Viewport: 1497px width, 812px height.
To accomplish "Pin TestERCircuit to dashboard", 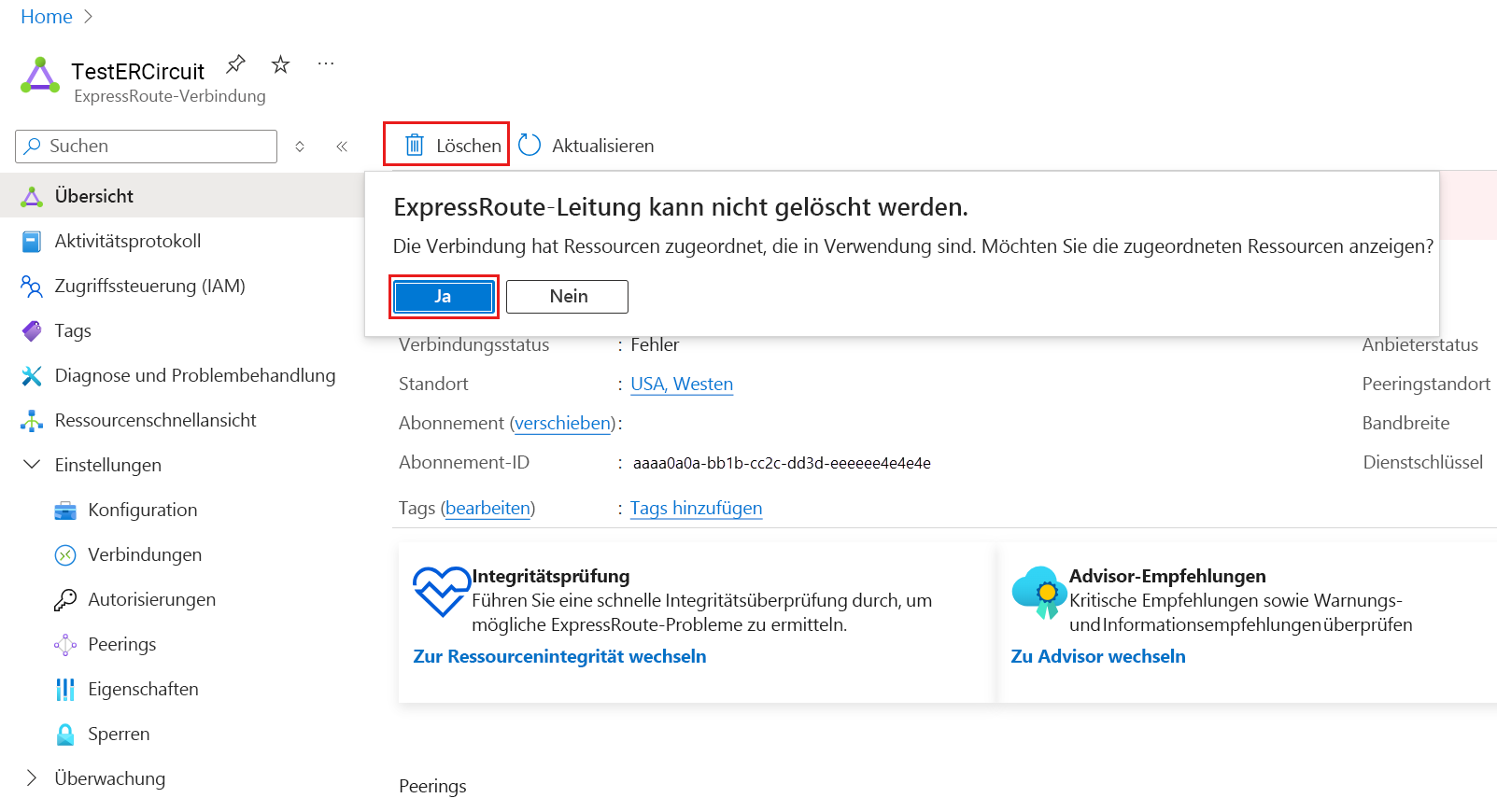I will 235,64.
